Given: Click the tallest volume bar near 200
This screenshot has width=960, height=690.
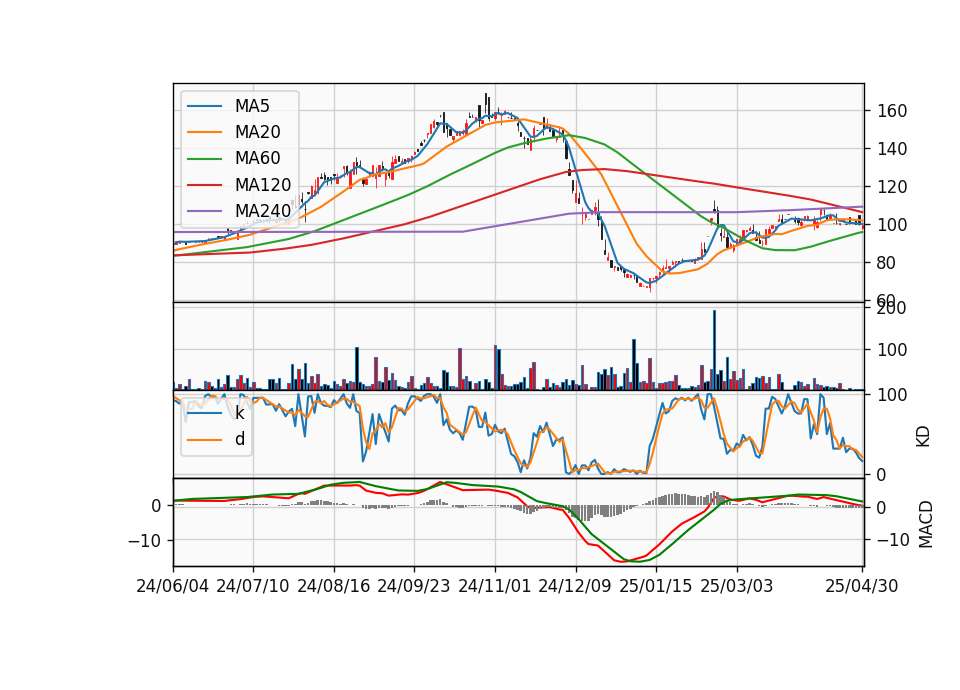Looking at the screenshot, I should click(714, 350).
